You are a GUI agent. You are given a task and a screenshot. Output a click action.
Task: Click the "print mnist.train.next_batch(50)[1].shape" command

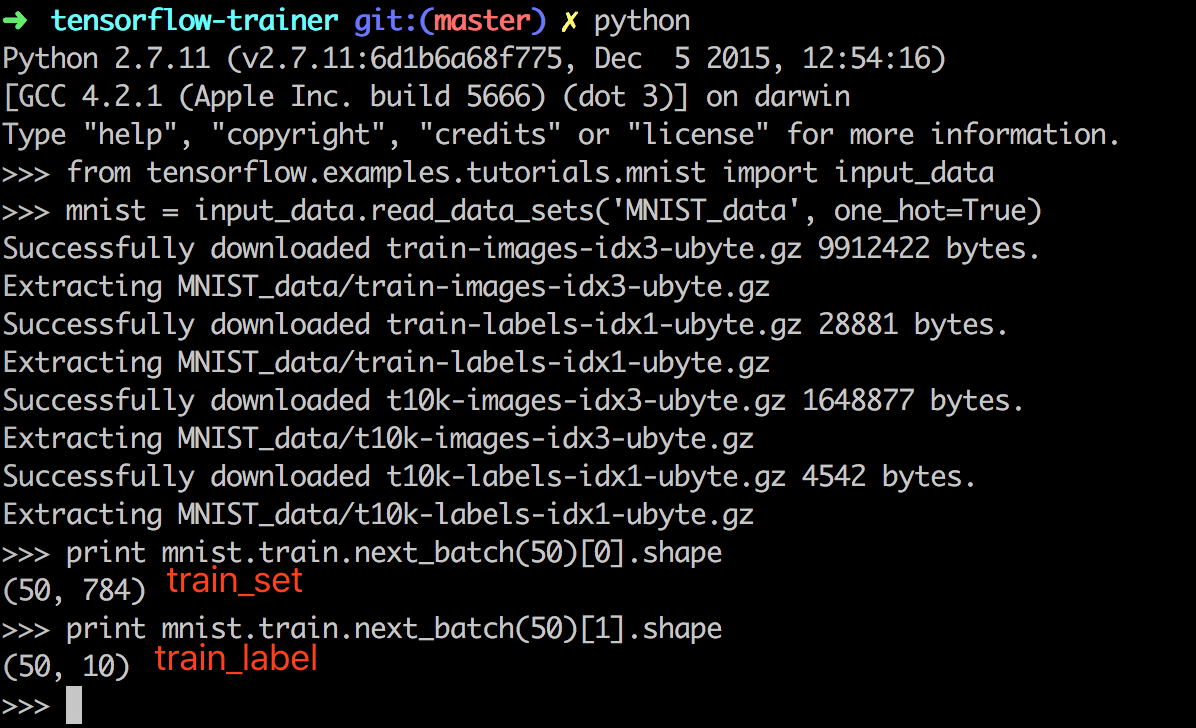click(x=394, y=630)
